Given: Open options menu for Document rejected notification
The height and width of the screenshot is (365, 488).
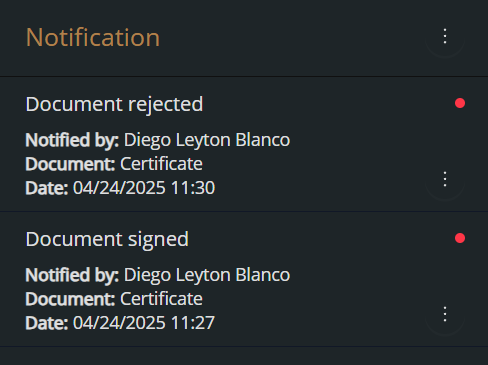Looking at the screenshot, I should point(445,179).
